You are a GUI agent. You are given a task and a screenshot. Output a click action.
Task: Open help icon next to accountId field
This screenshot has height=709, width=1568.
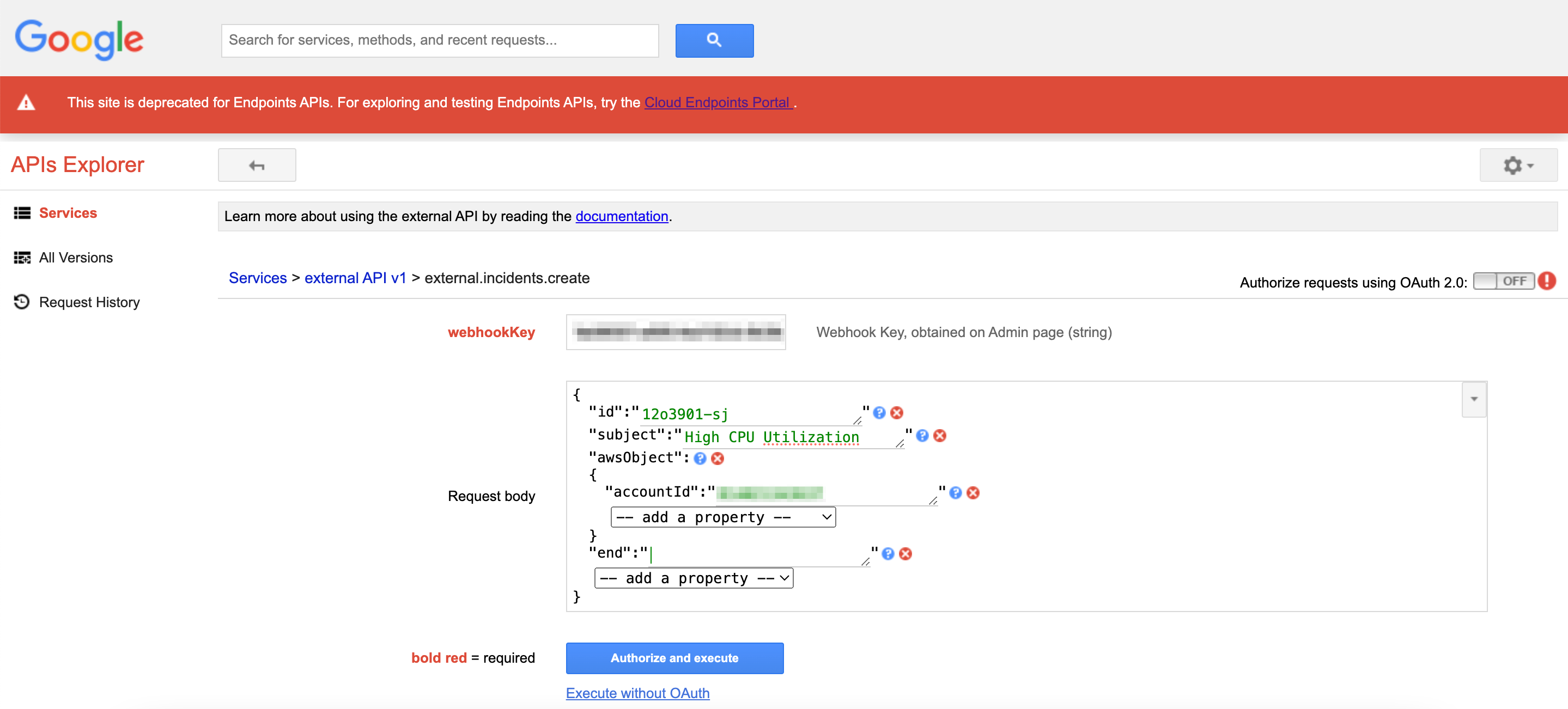click(955, 493)
